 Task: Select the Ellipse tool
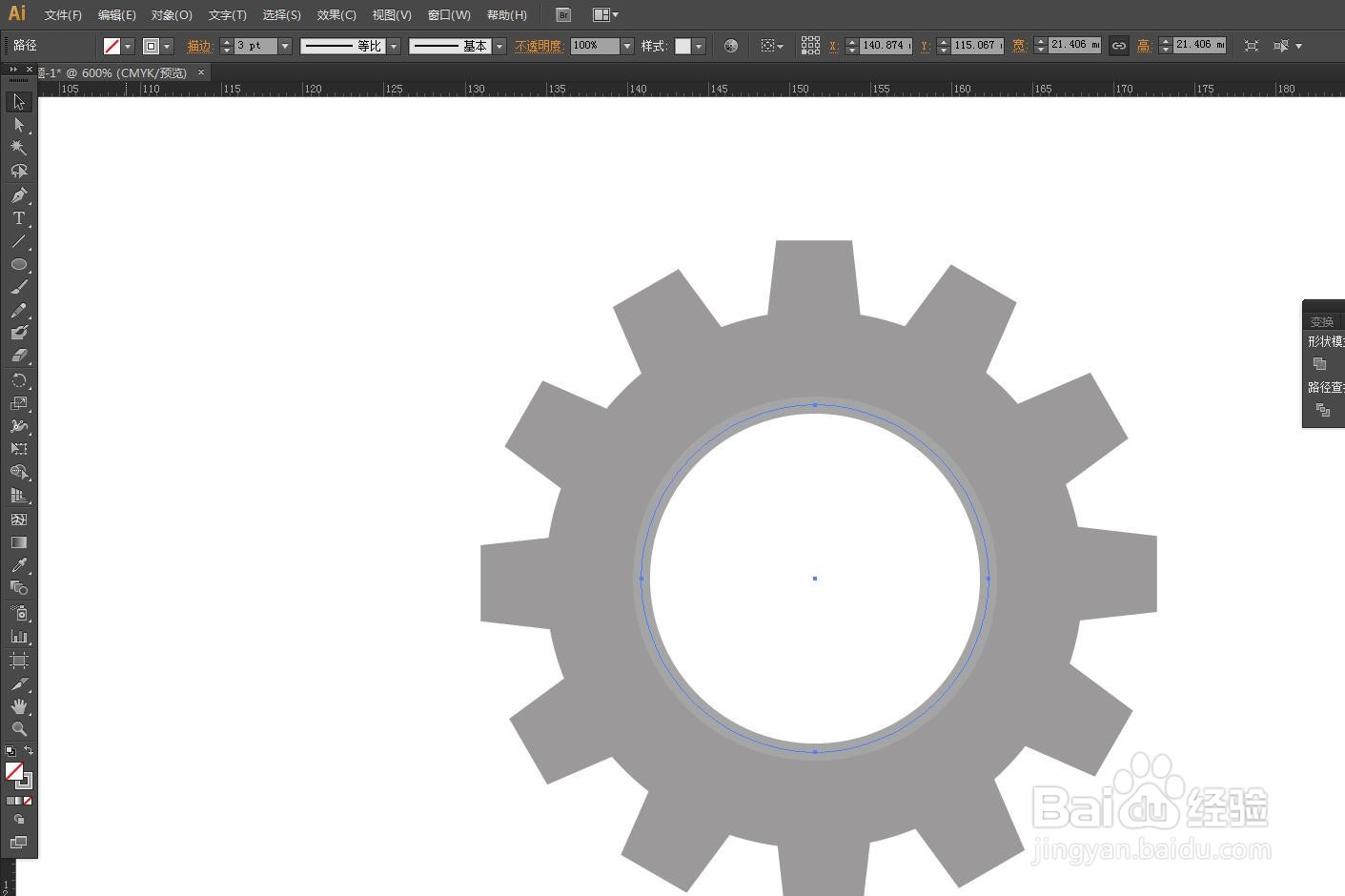18,264
